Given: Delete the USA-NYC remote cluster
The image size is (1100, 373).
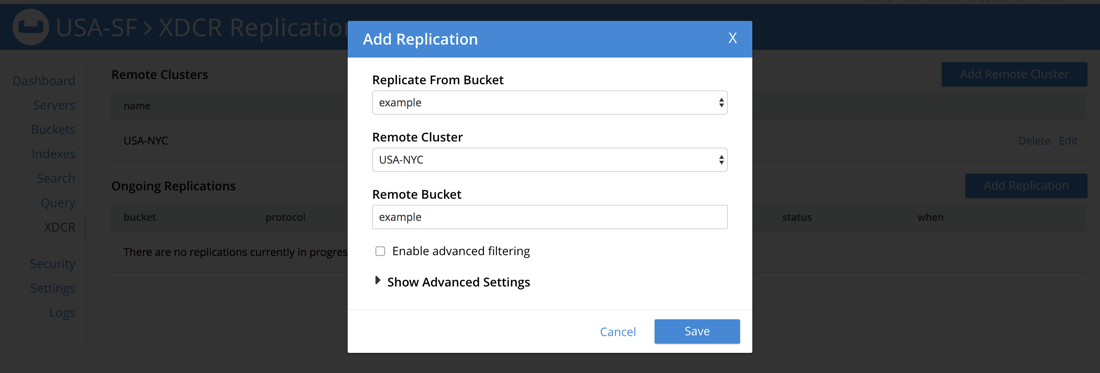Looking at the screenshot, I should pyautogui.click(x=1034, y=141).
